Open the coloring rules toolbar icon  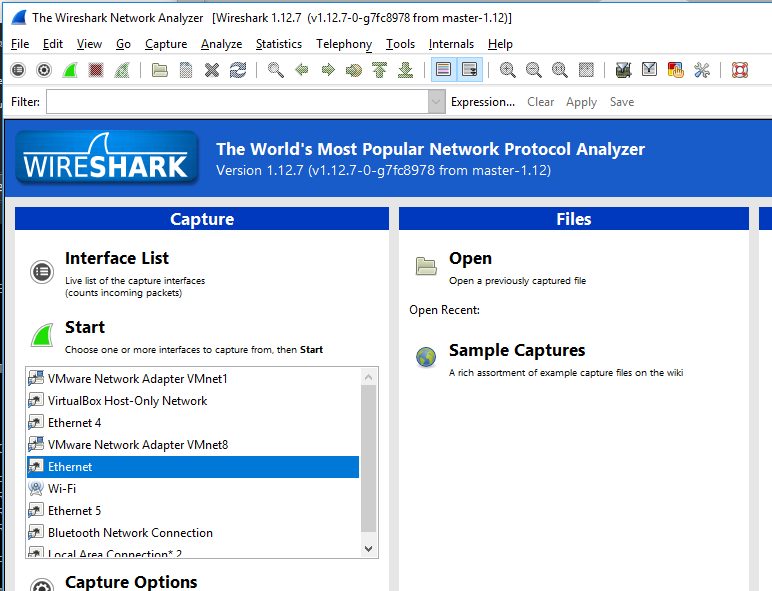pos(676,70)
